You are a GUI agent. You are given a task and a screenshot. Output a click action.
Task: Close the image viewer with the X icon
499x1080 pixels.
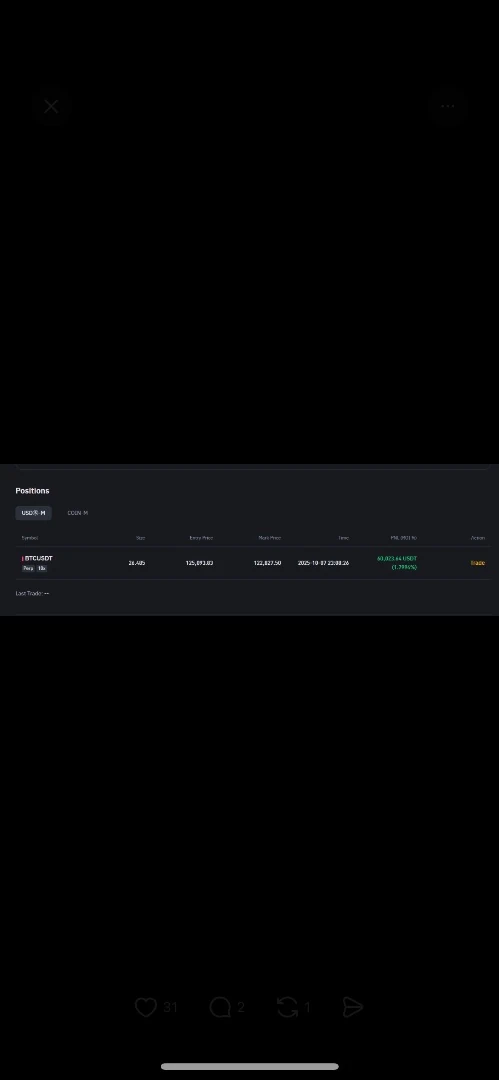(51, 107)
